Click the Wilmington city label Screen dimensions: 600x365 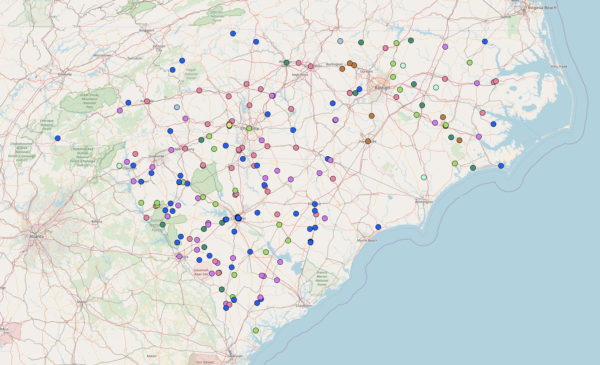click(x=424, y=201)
